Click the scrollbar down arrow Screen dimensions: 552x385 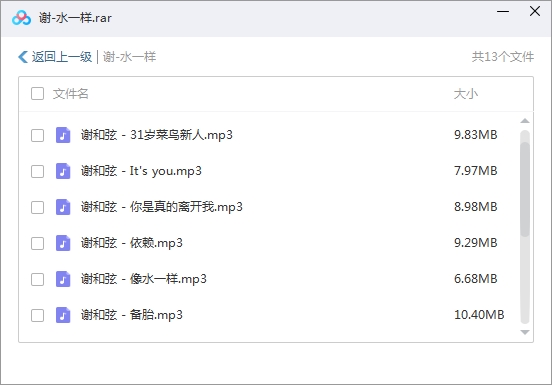pos(525,332)
